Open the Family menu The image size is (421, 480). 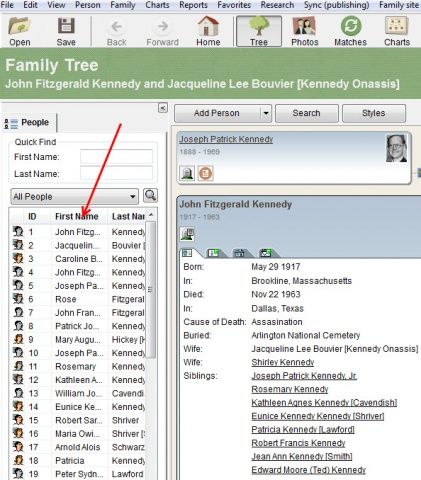tap(123, 5)
